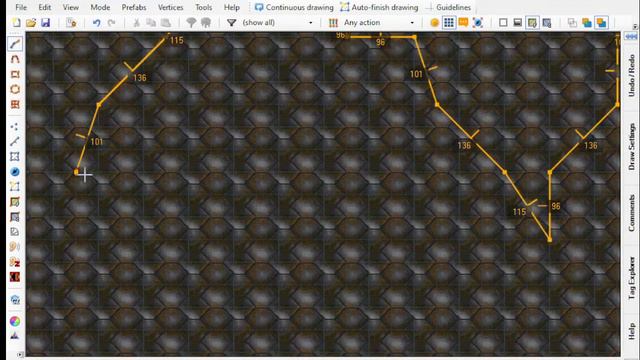Image resolution: width=640 pixels, height=360 pixels.
Task: Click the linedef color presets icon
Action: tap(333, 23)
